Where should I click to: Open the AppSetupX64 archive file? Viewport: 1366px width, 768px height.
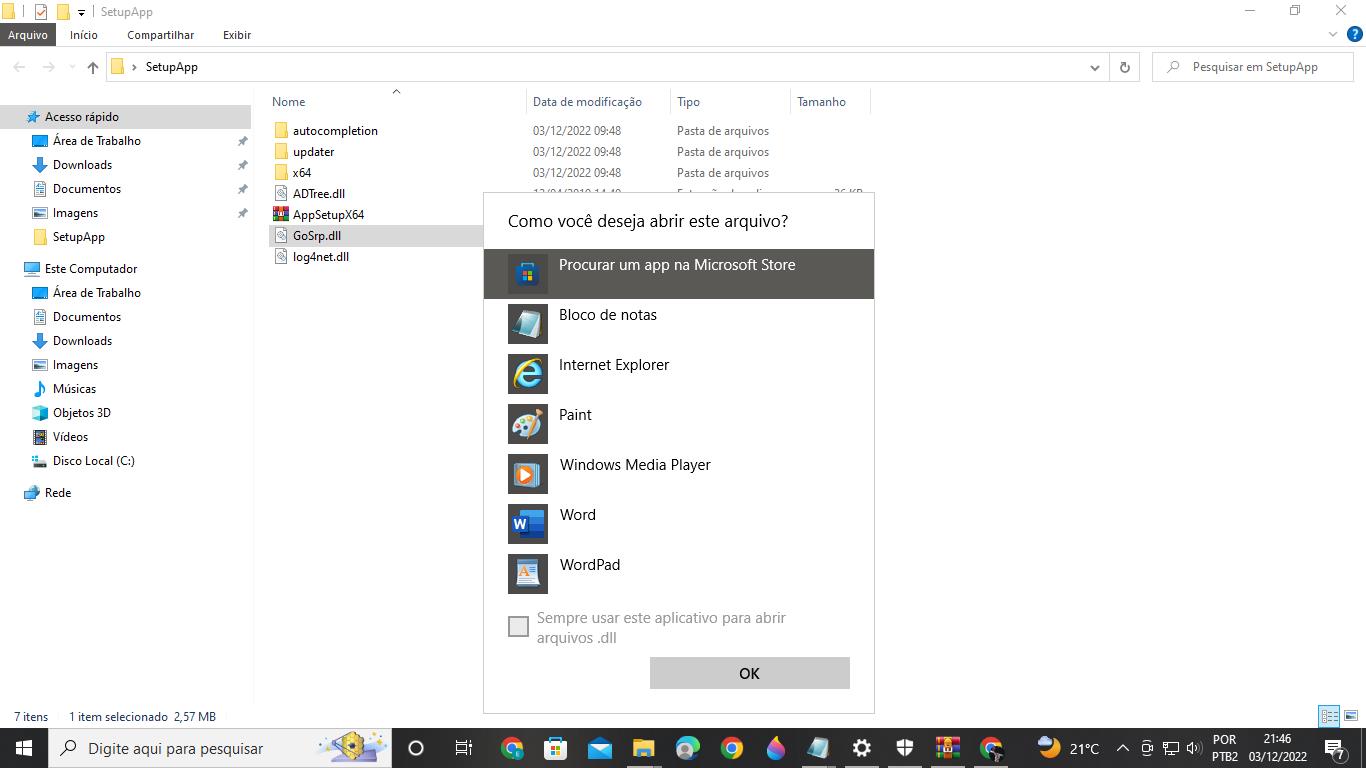(x=328, y=215)
